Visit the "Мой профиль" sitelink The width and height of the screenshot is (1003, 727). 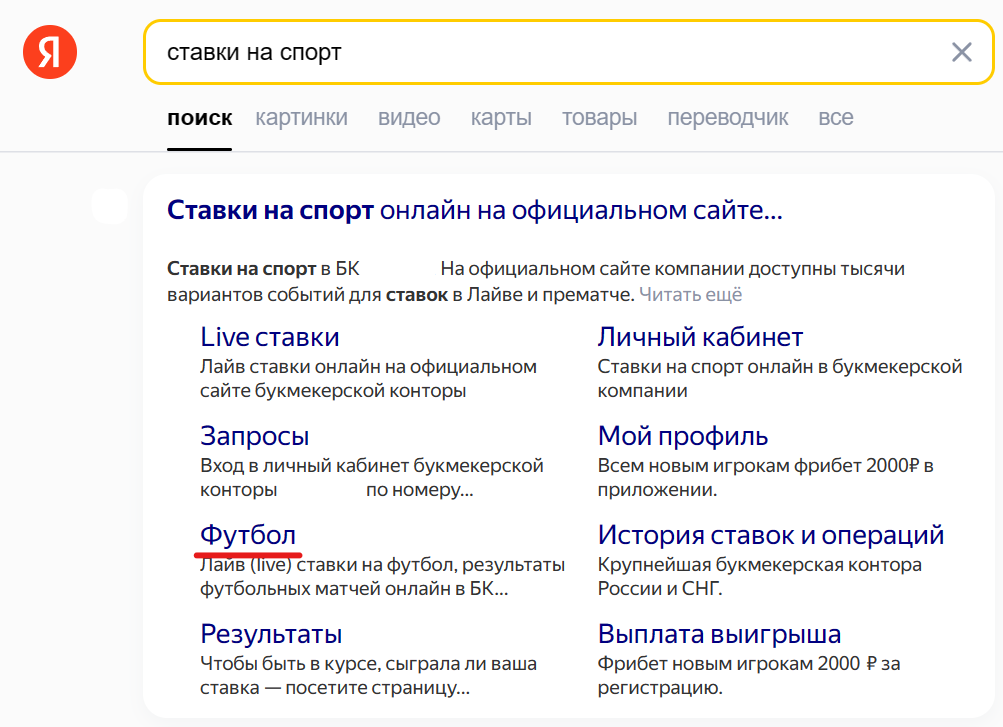click(683, 436)
